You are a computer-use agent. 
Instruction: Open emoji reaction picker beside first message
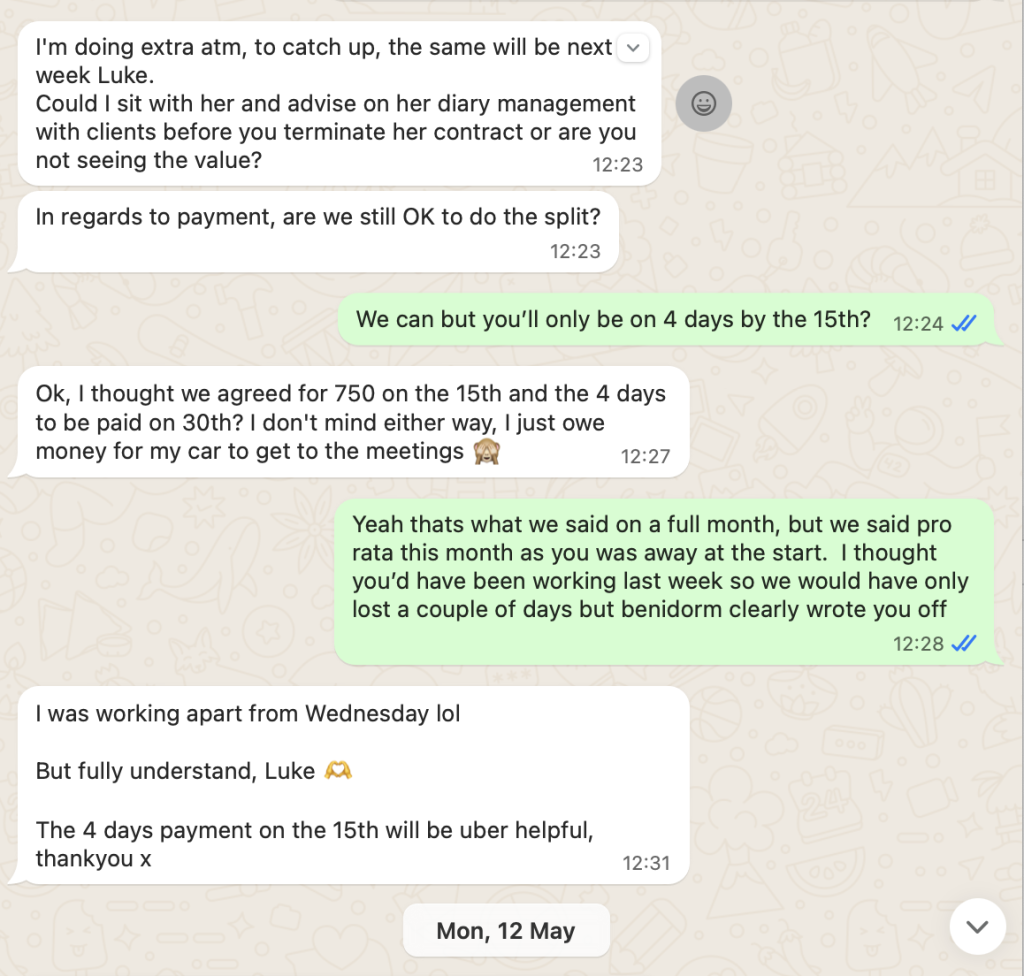coord(703,103)
